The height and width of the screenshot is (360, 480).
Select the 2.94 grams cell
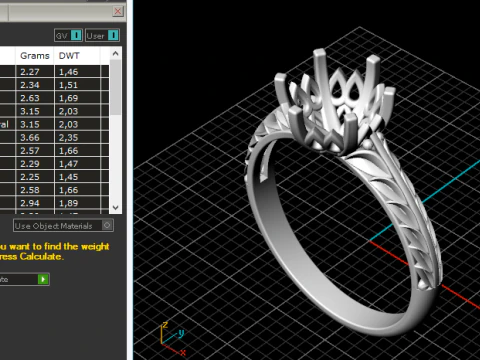point(35,203)
